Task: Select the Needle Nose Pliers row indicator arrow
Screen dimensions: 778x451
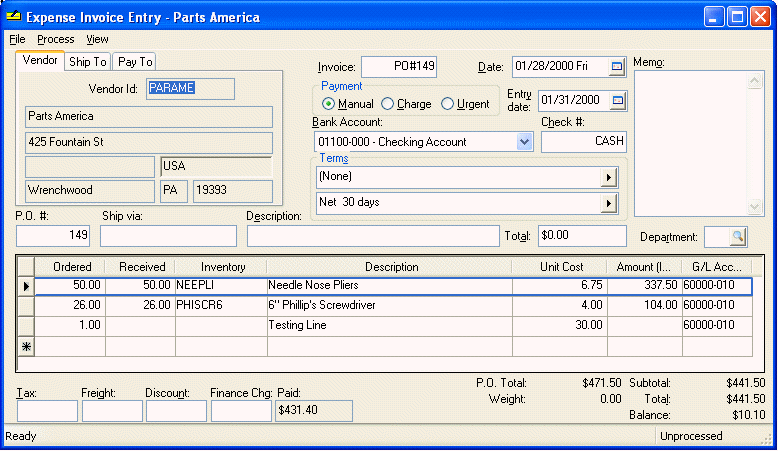Action: click(x=26, y=286)
